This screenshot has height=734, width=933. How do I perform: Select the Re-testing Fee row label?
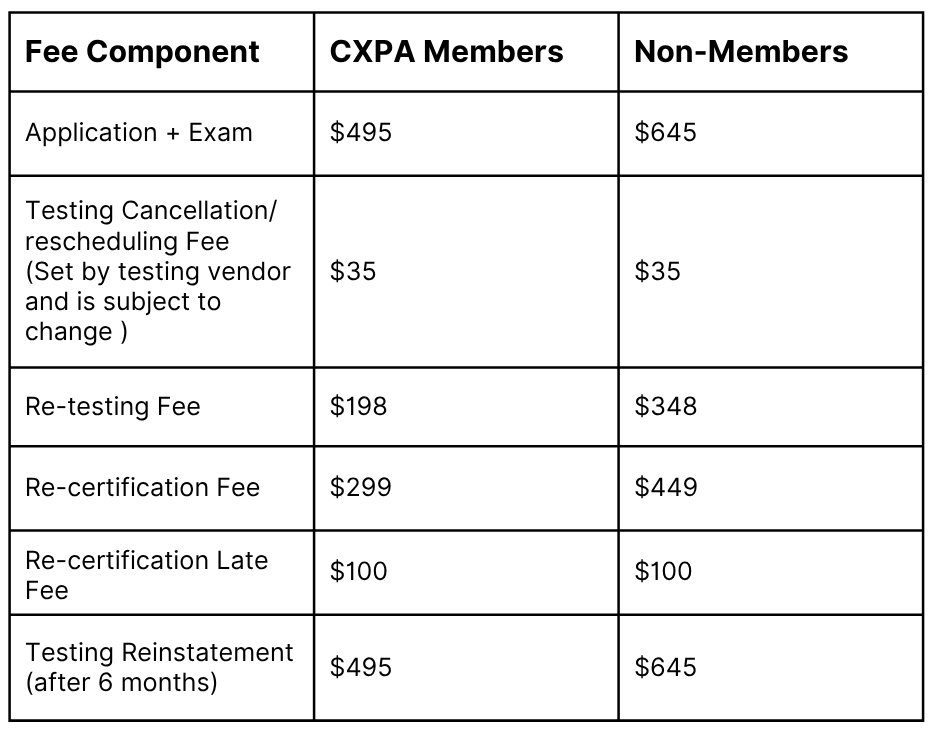tap(112, 407)
